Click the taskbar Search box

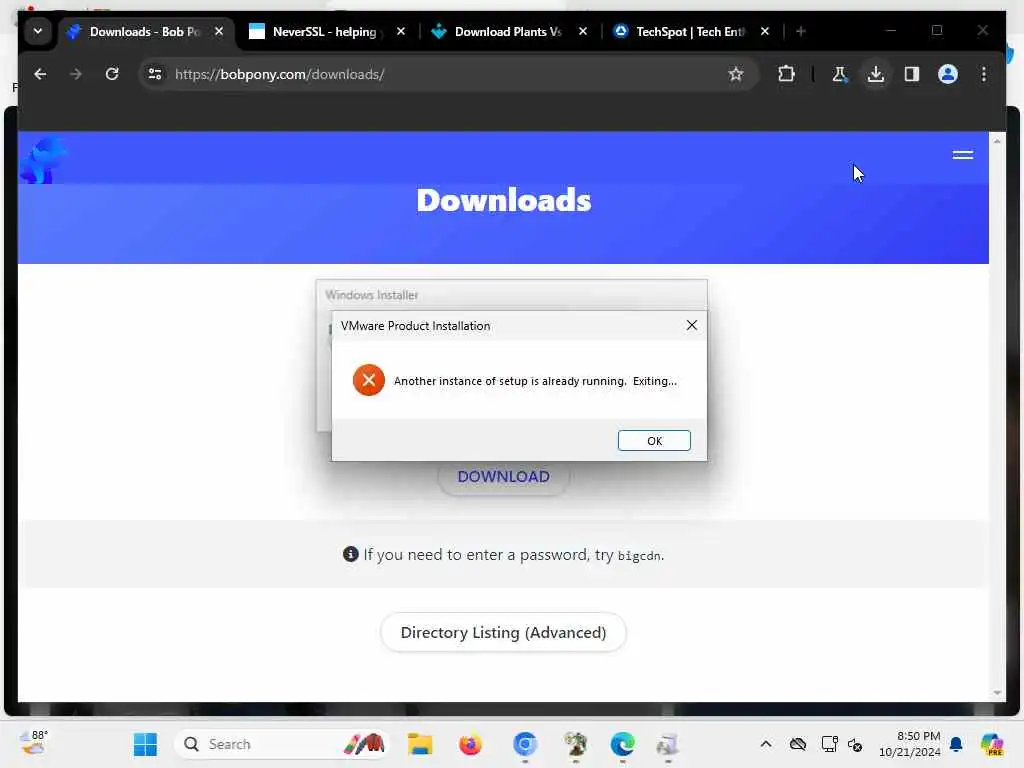(281, 744)
